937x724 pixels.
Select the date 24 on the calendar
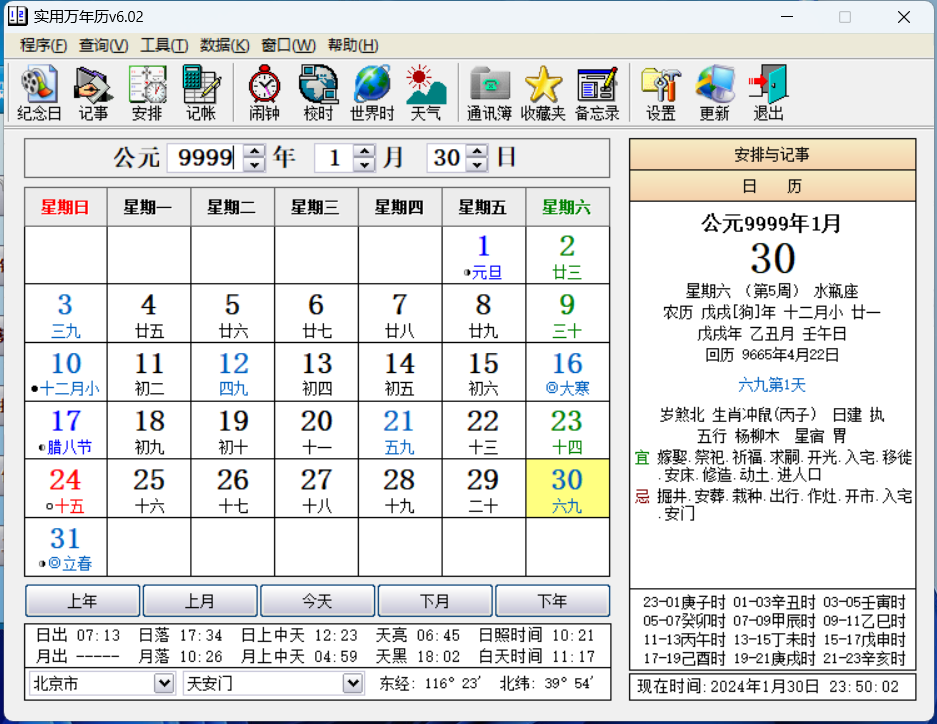pyautogui.click(x=66, y=487)
